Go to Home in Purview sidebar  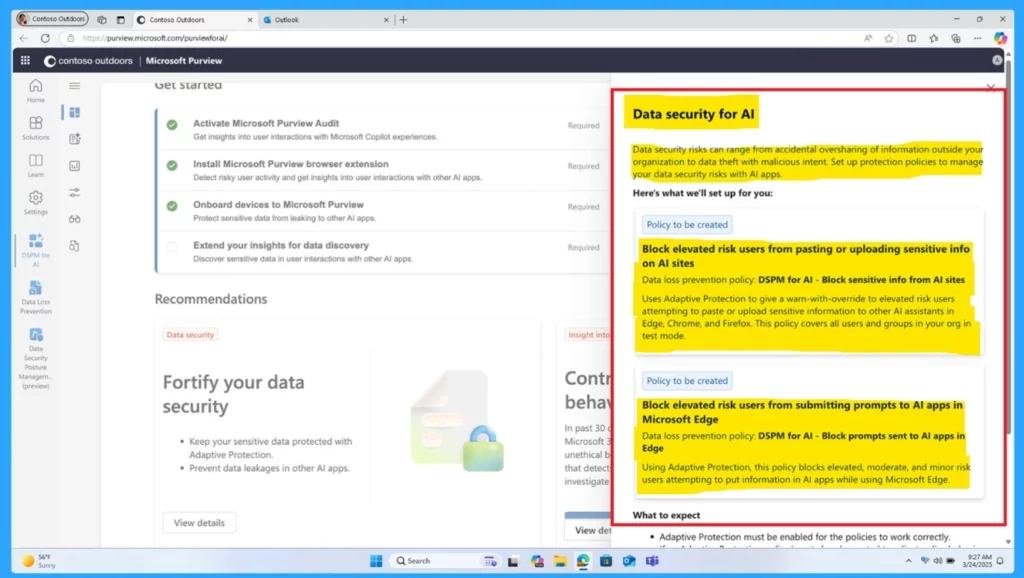point(36,90)
